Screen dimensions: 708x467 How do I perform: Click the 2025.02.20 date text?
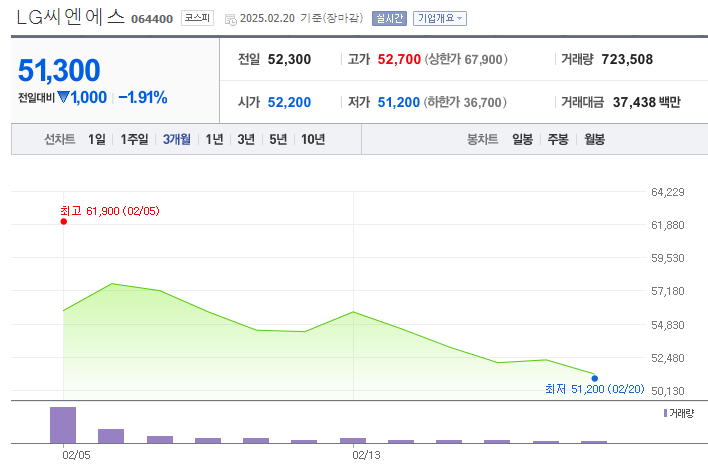(x=267, y=18)
